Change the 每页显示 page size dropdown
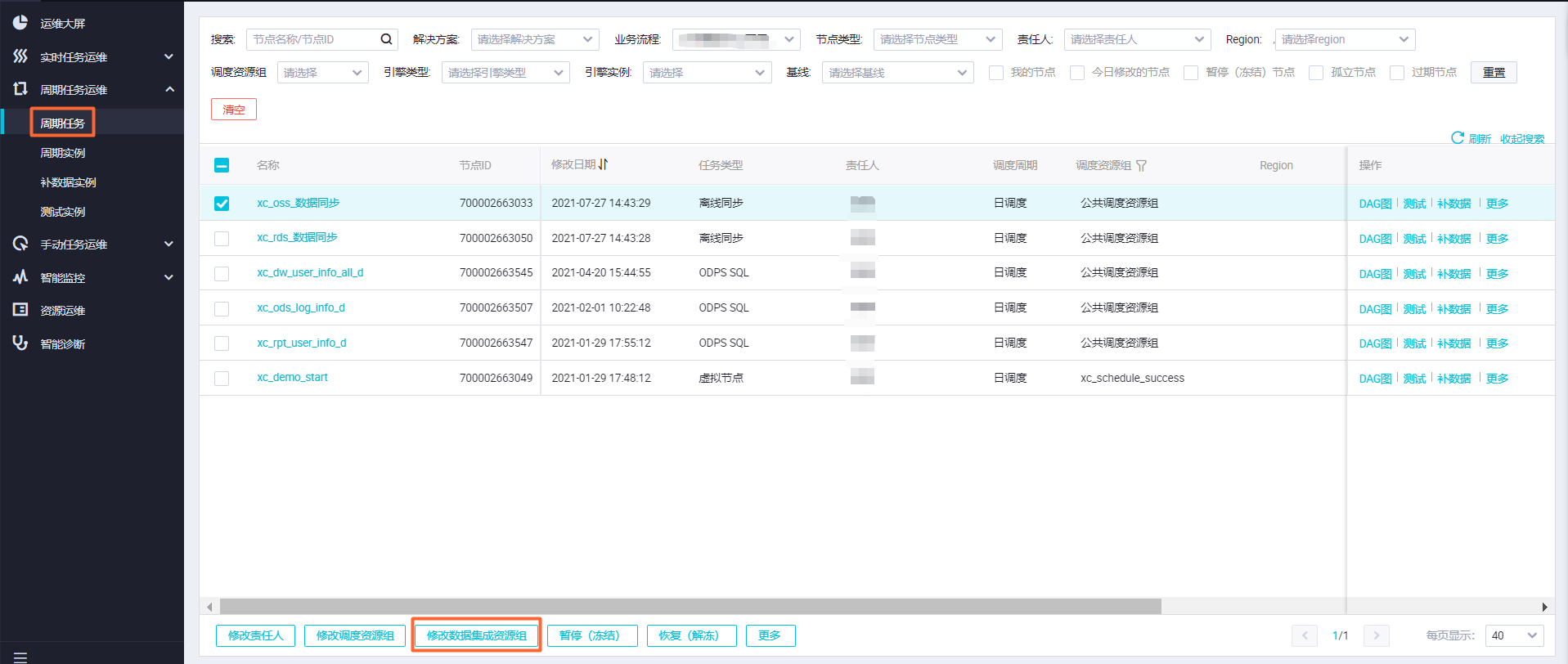This screenshot has width=1568, height=664. pos(1515,635)
